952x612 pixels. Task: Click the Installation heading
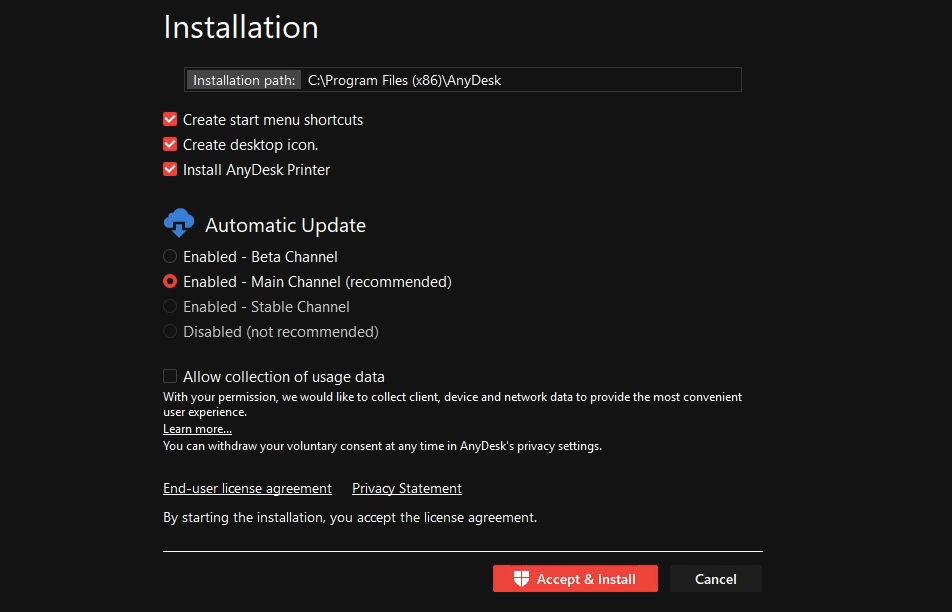[x=241, y=27]
